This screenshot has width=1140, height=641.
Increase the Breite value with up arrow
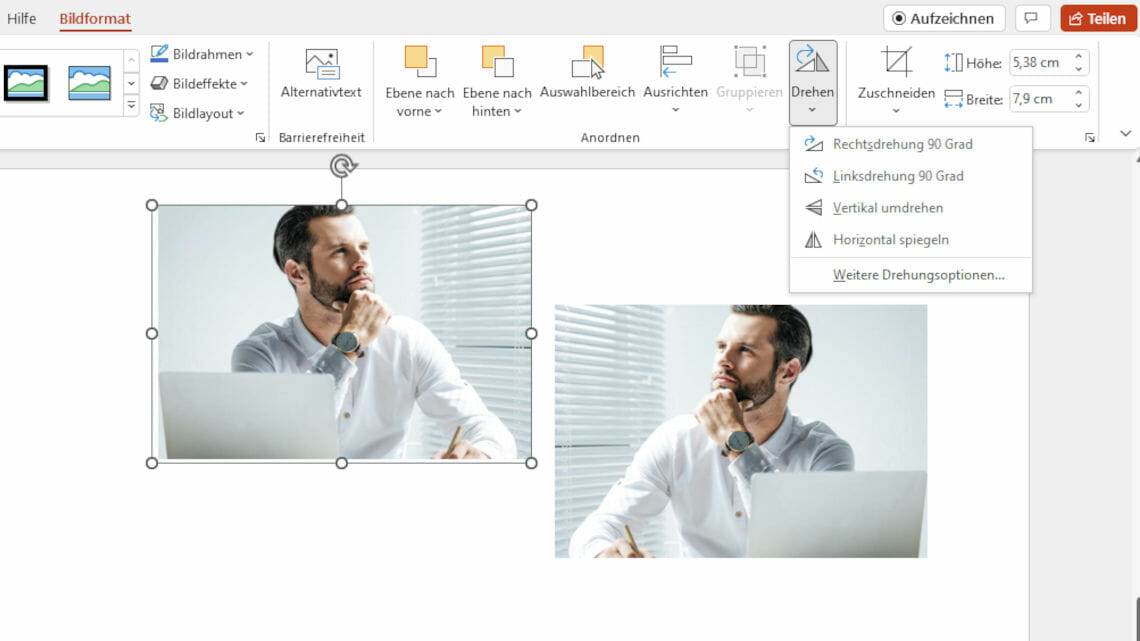point(1079,93)
